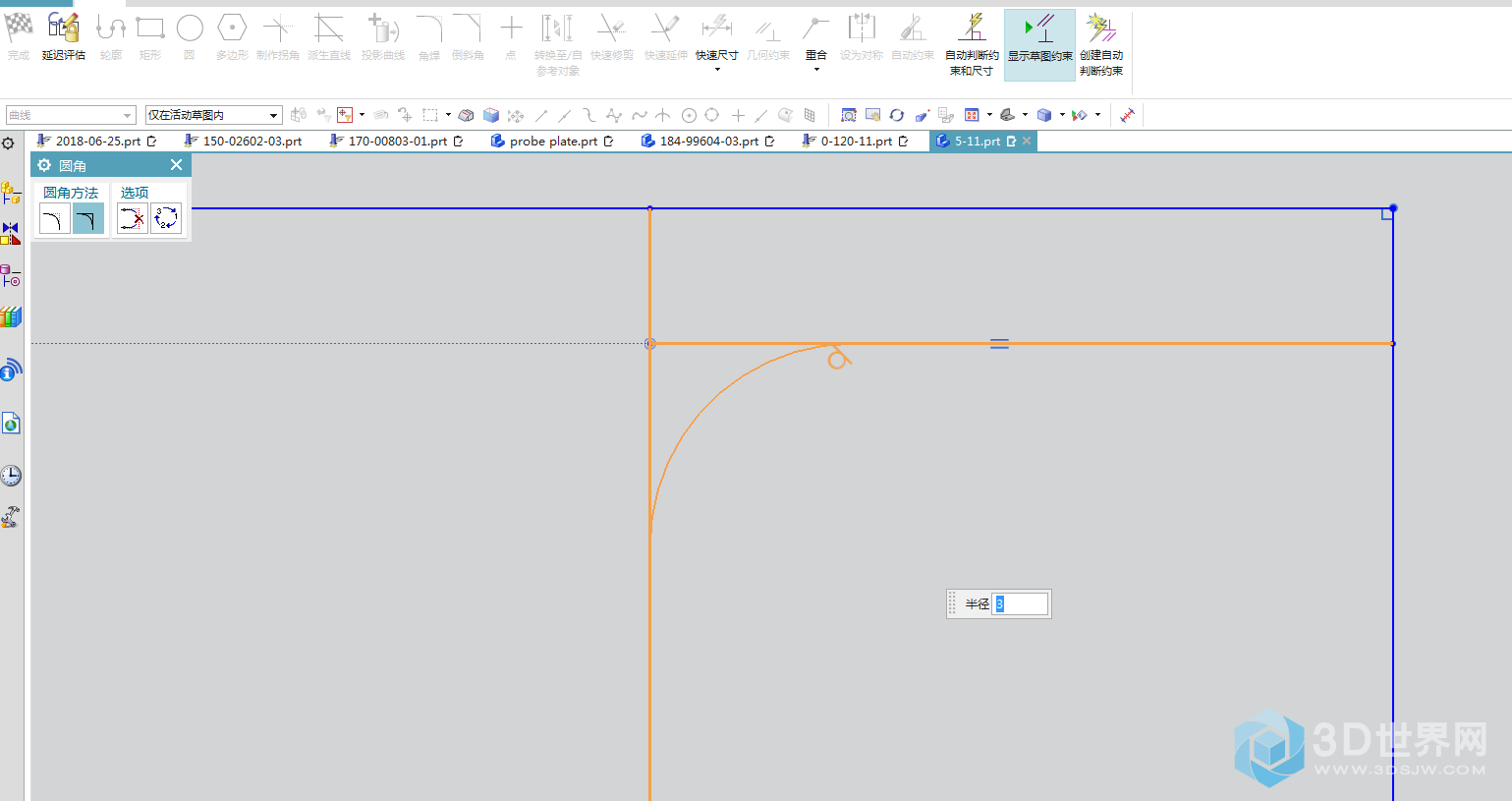Click 投影曲线 (Project Curve) tool
The width and height of the screenshot is (1512, 801).
[382, 37]
